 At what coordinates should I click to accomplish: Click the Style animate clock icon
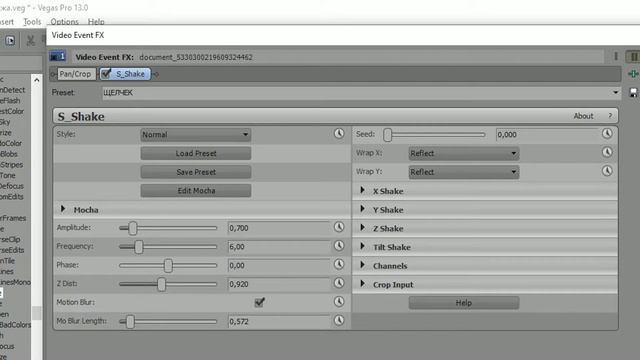coord(339,133)
